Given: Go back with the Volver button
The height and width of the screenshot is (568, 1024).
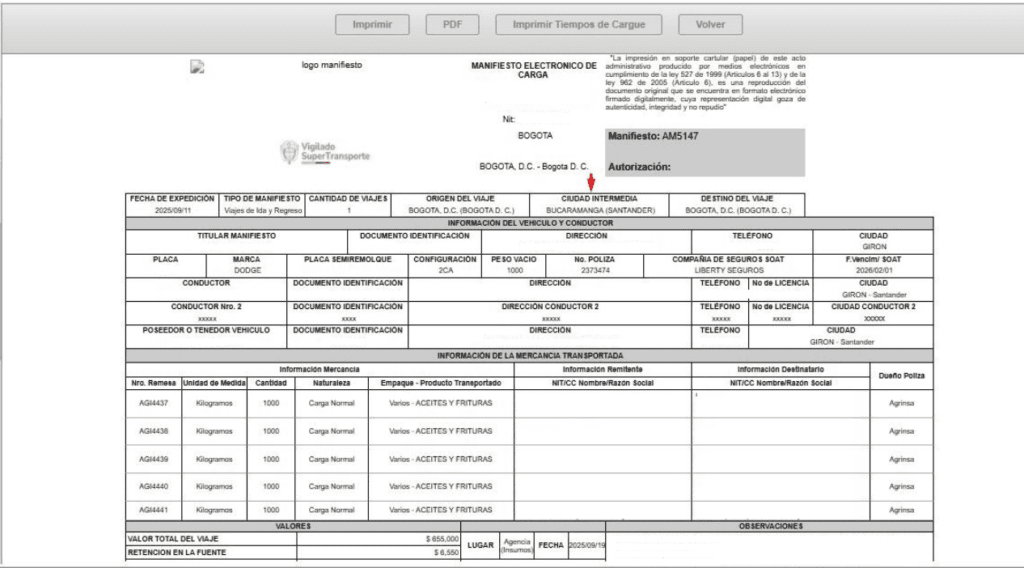Looking at the screenshot, I should 710,24.
